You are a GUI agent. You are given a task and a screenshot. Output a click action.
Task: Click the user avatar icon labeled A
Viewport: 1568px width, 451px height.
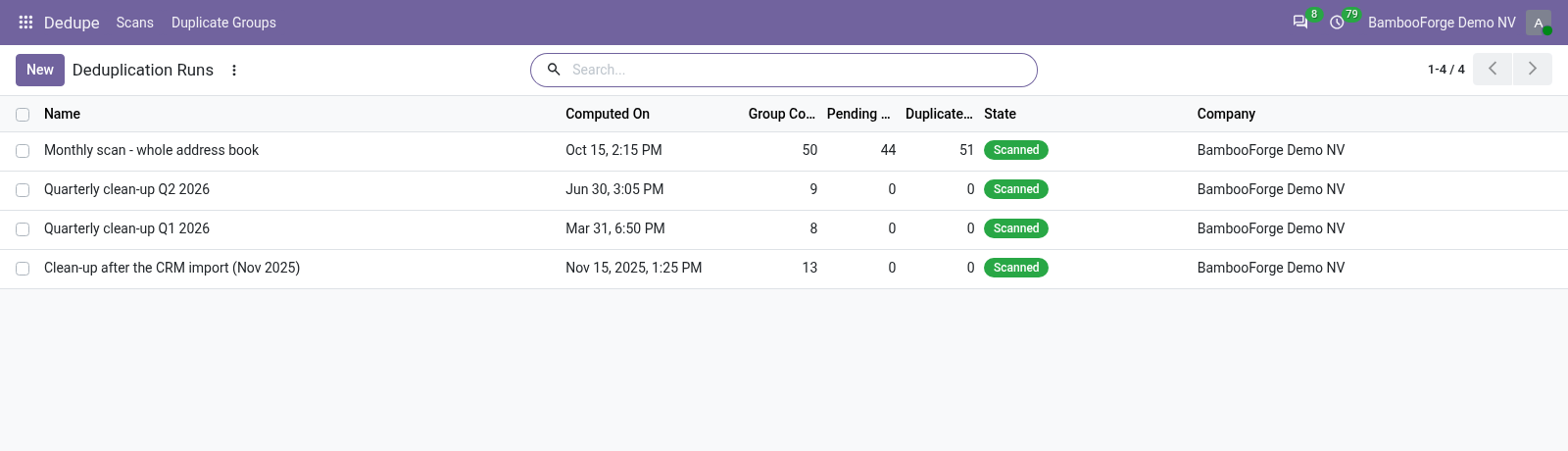[1539, 23]
